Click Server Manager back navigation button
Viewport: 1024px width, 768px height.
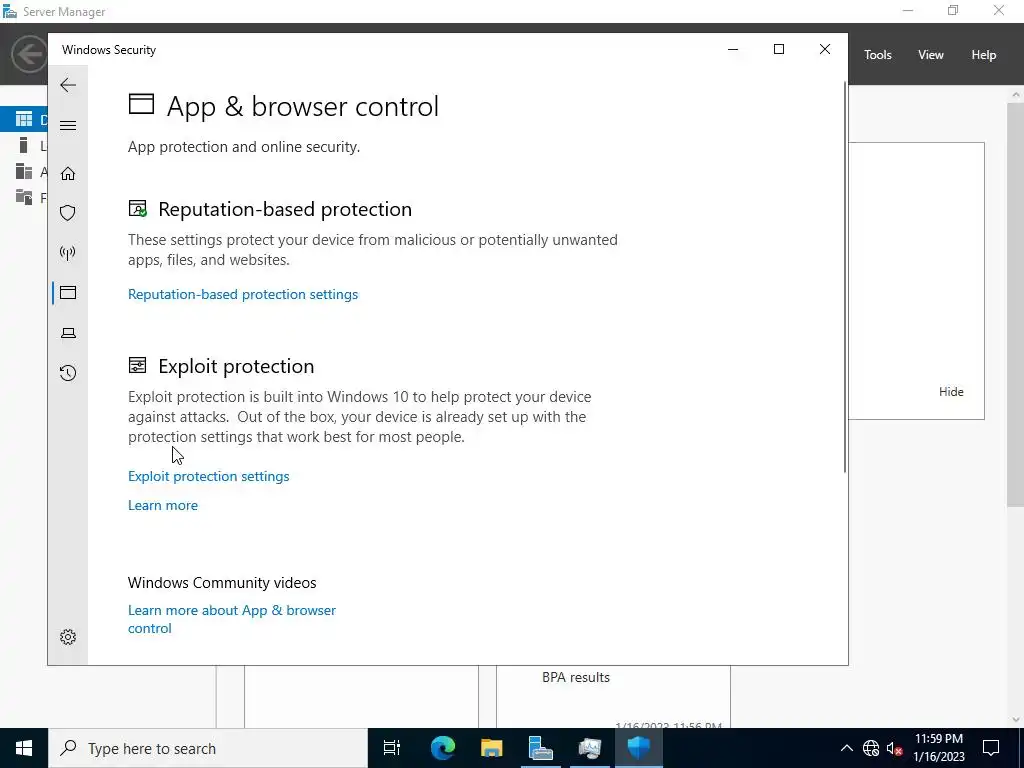(x=29, y=54)
